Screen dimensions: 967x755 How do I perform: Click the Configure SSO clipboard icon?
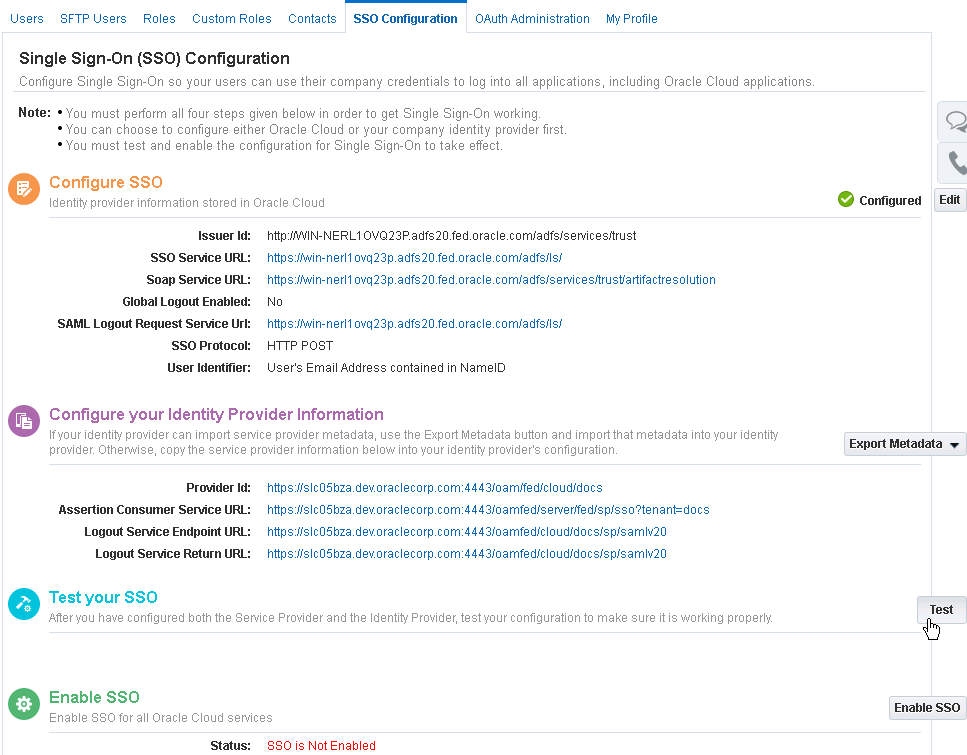23,188
